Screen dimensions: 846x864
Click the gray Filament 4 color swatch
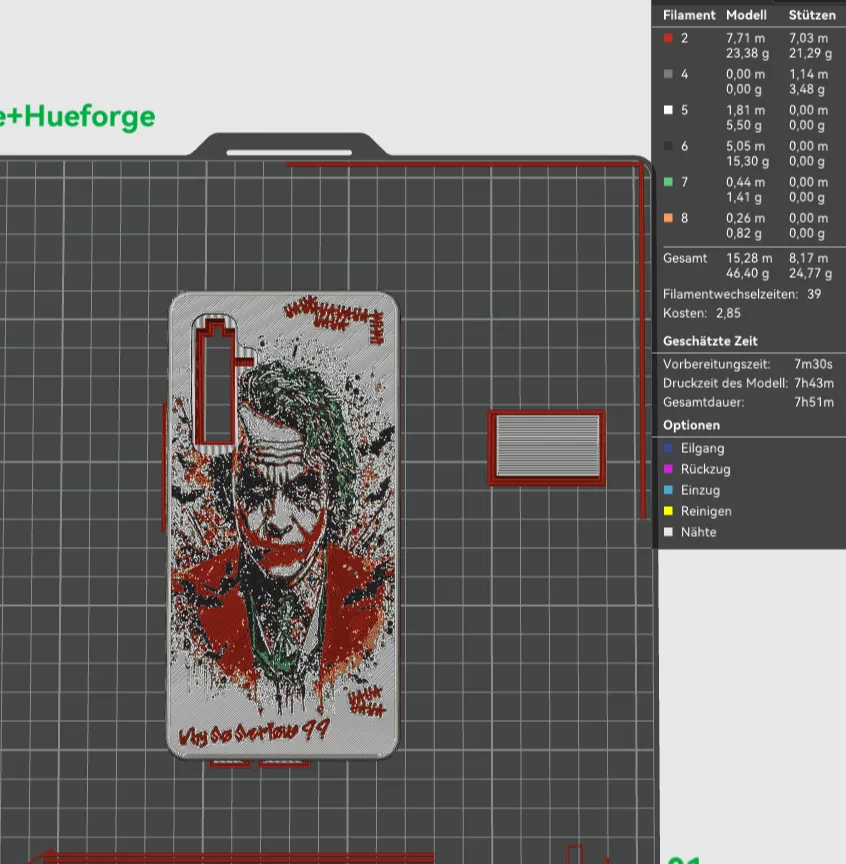pyautogui.click(x=669, y=74)
